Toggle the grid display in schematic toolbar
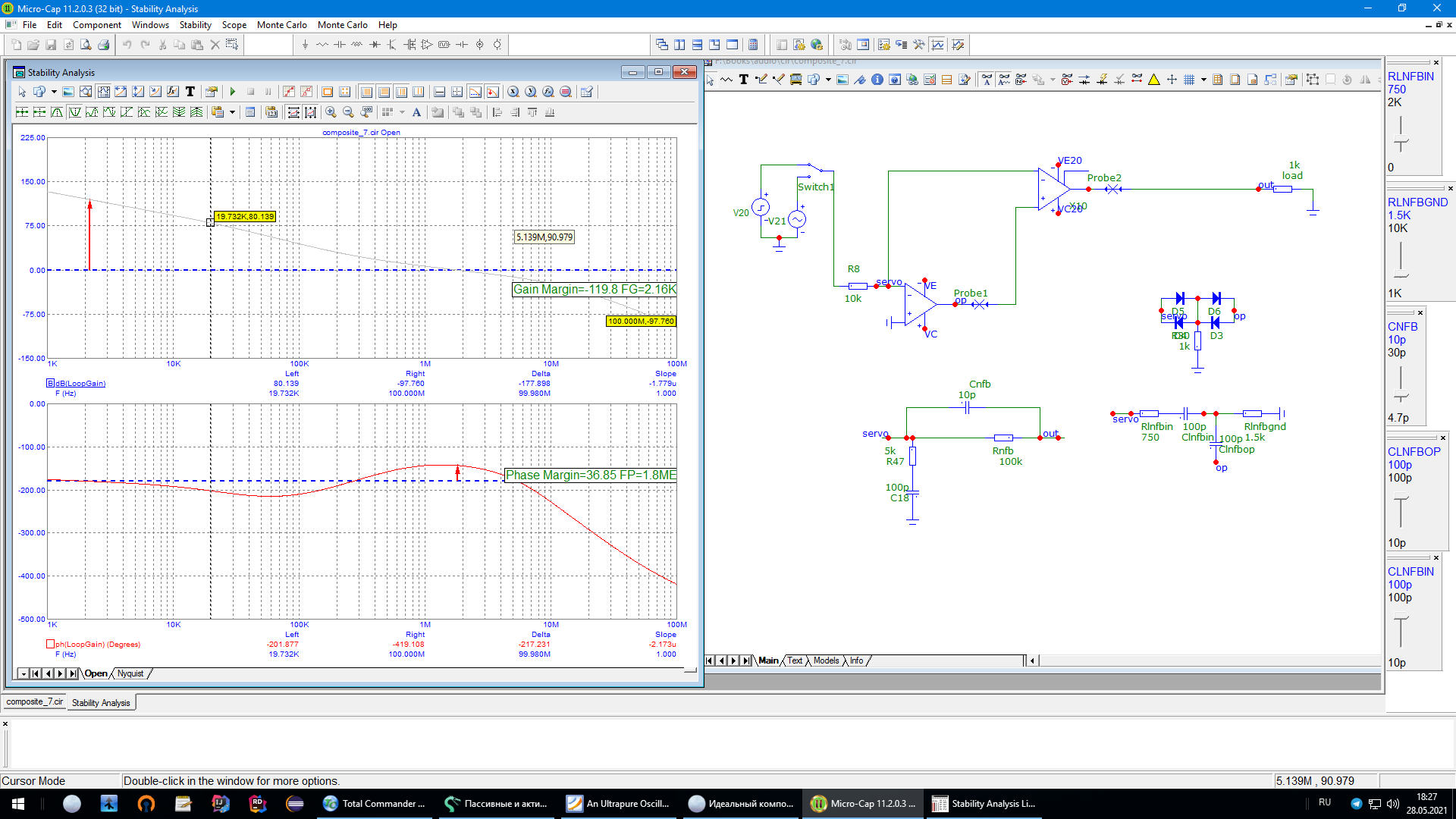The height and width of the screenshot is (819, 1456). point(1189,80)
